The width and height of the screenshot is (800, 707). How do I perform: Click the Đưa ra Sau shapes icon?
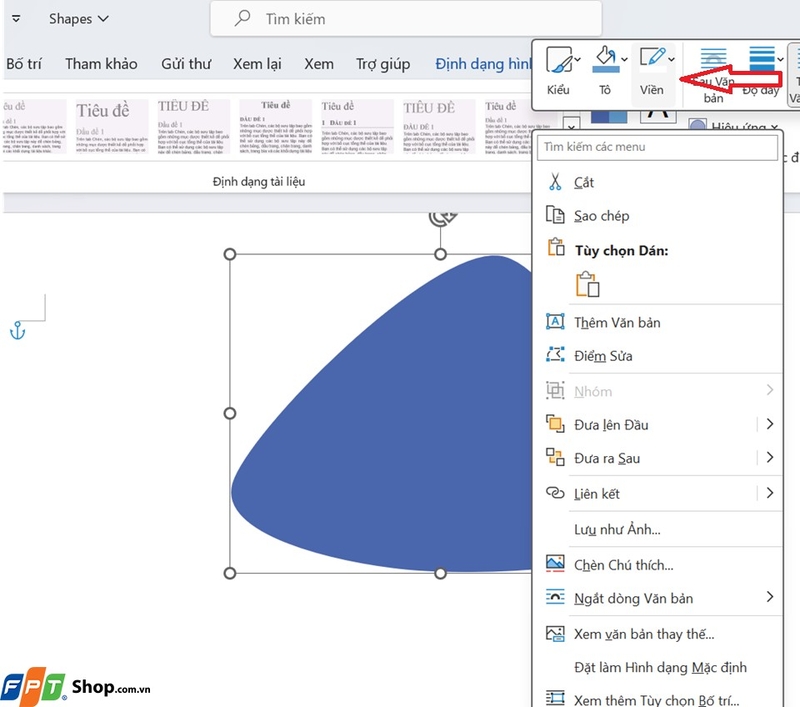[x=556, y=458]
